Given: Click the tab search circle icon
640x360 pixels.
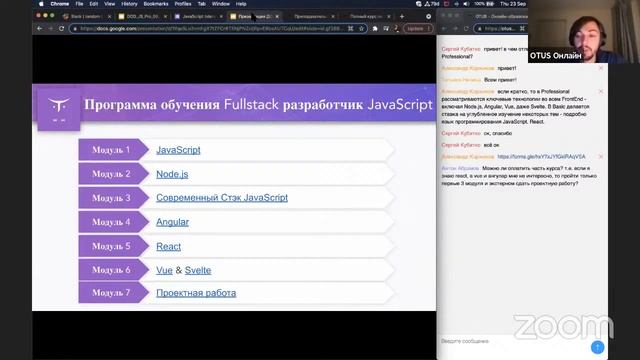Looking at the screenshot, I should (x=428, y=16).
